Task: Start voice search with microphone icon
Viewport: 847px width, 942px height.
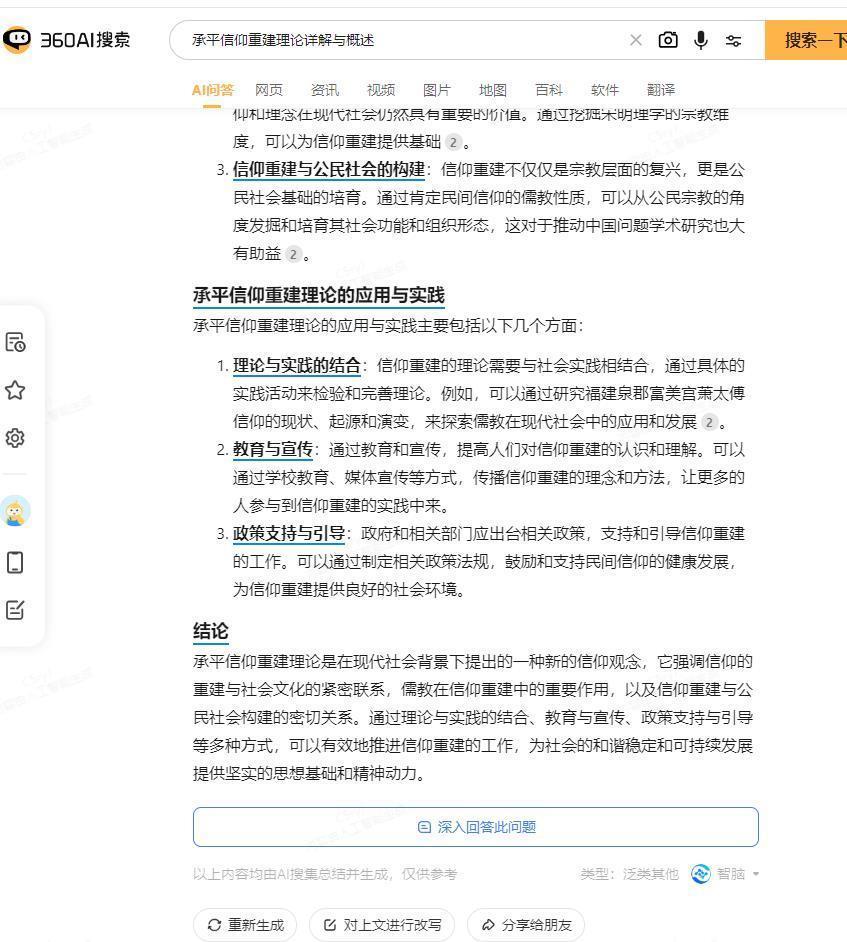Action: pyautogui.click(x=700, y=40)
